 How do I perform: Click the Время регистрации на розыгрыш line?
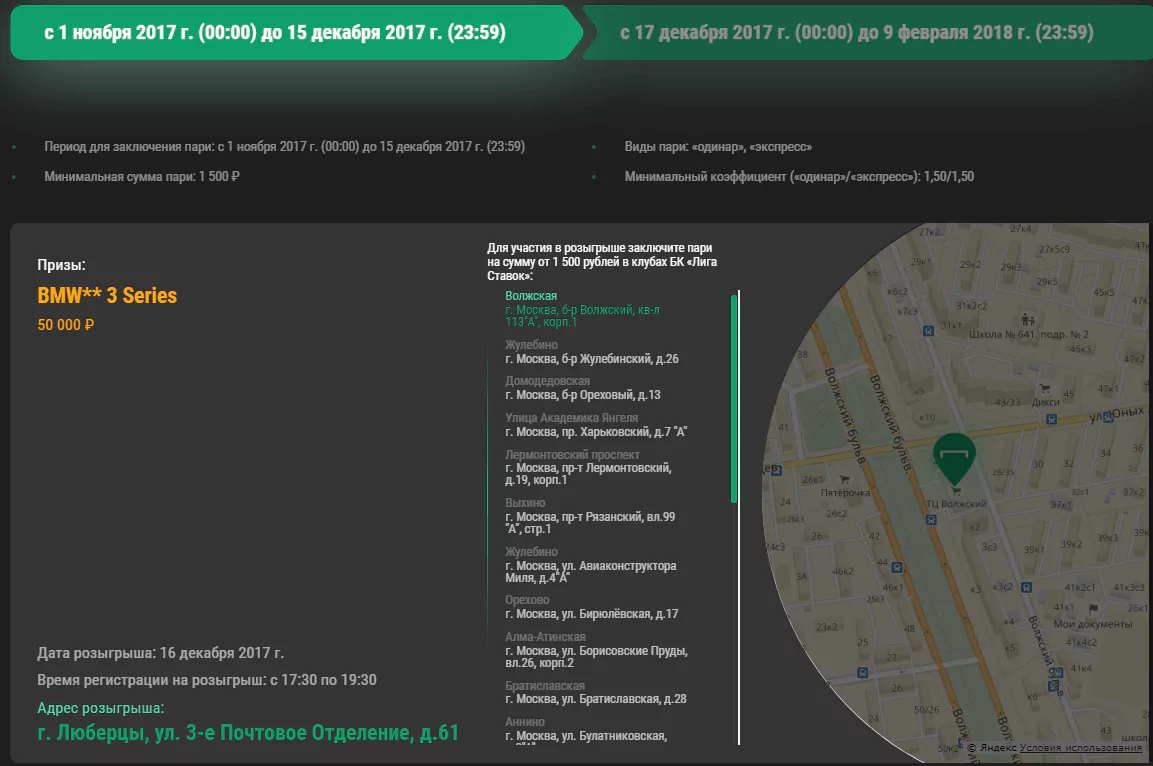click(x=207, y=680)
